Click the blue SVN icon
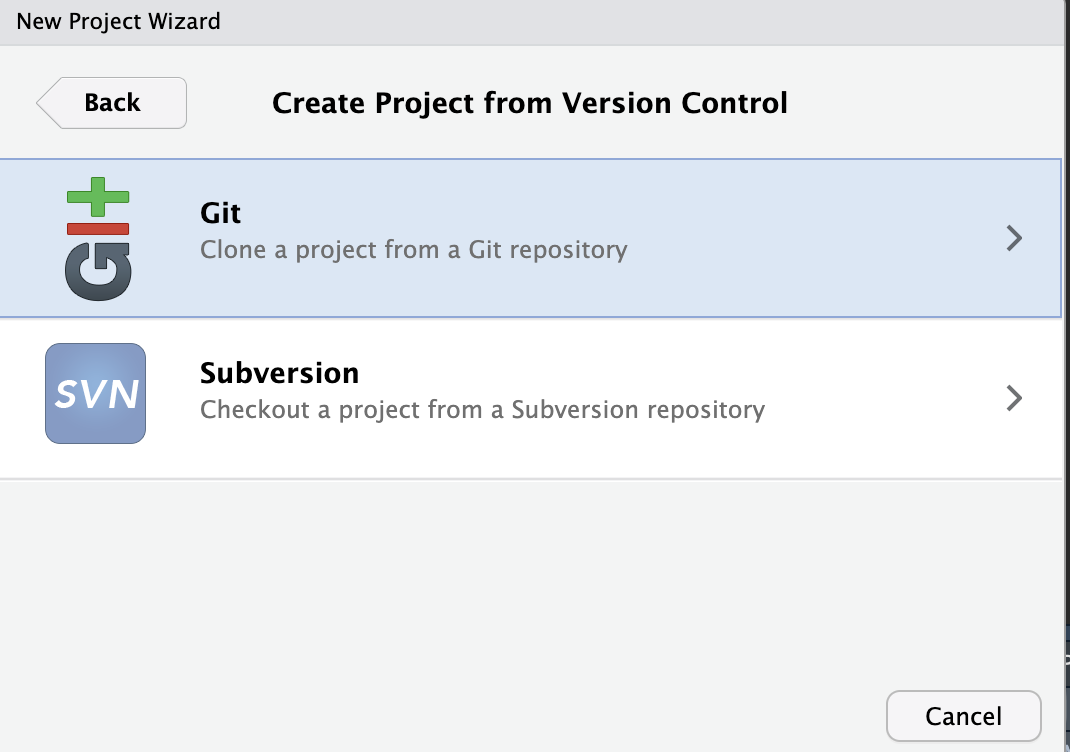This screenshot has height=752, width=1070. [96, 394]
